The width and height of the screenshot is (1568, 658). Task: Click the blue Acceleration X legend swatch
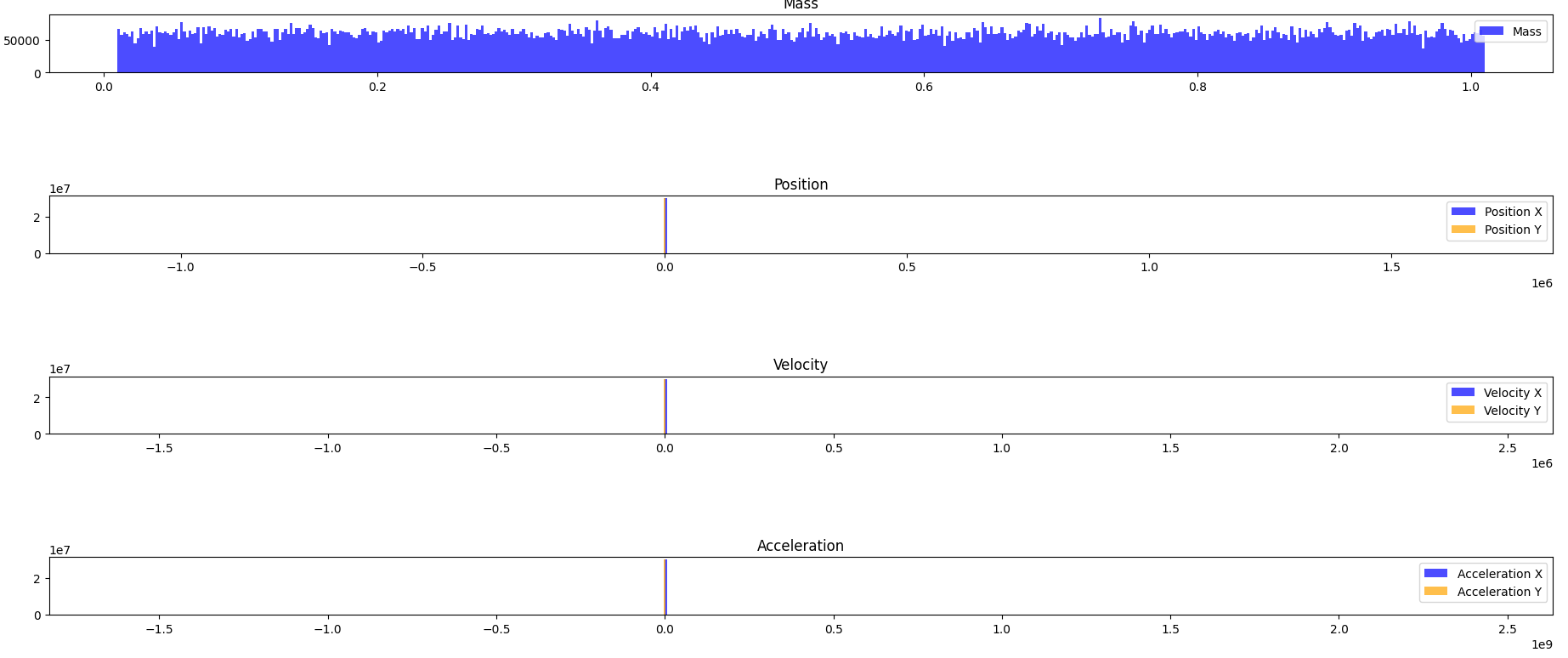coord(1435,574)
